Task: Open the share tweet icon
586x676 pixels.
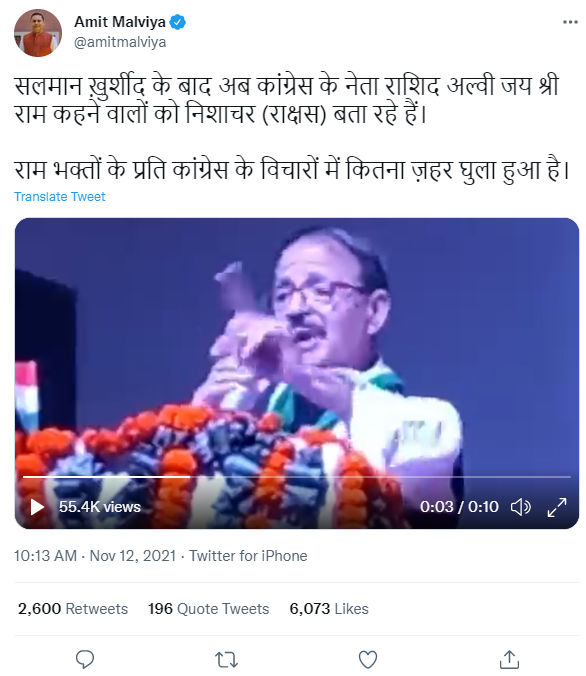Action: tap(509, 659)
